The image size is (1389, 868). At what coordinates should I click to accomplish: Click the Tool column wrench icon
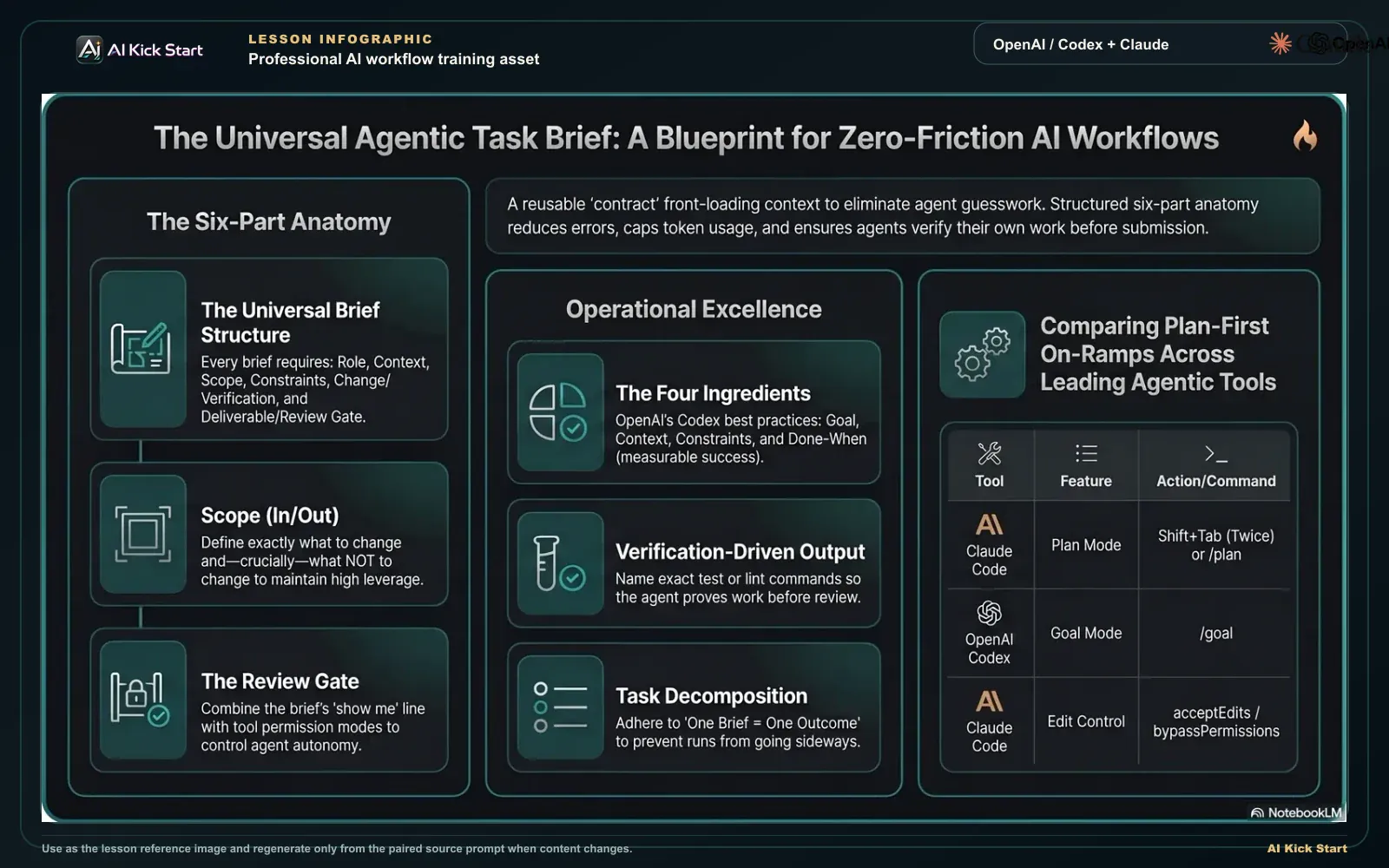point(989,453)
